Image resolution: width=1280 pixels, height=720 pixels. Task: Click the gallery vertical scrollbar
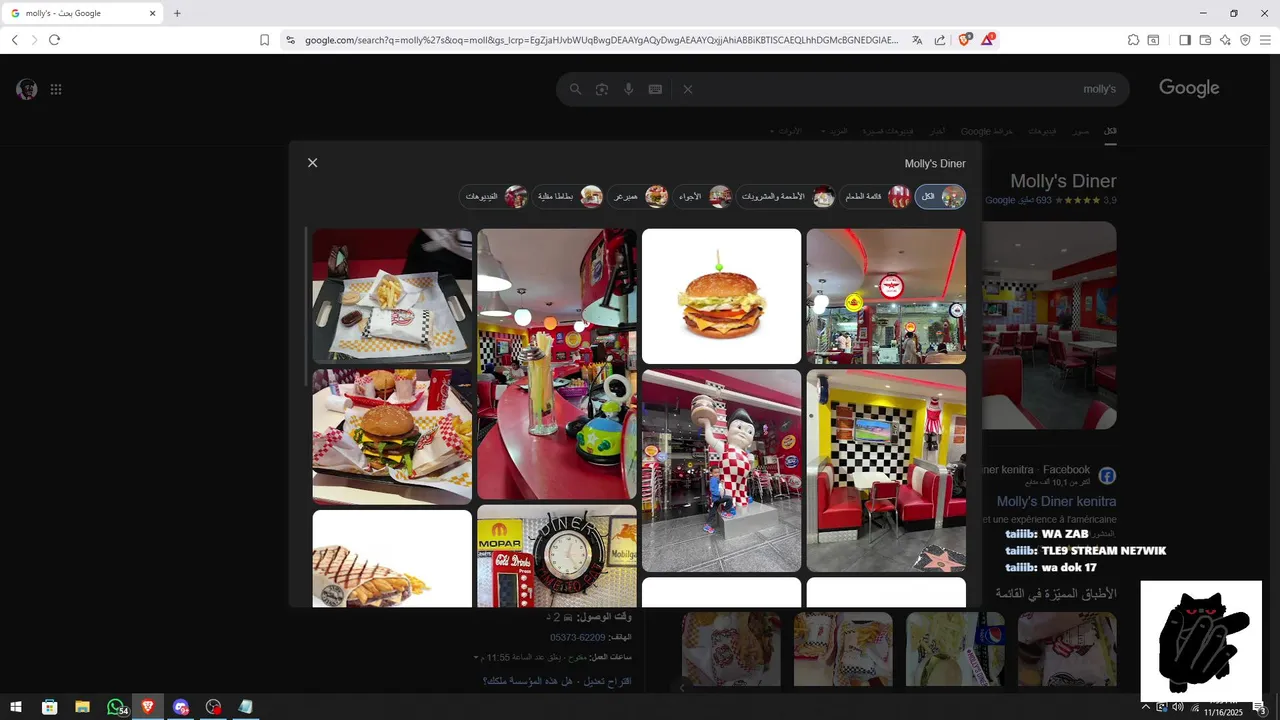[306, 305]
